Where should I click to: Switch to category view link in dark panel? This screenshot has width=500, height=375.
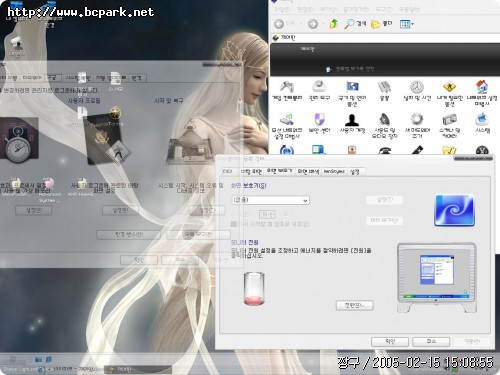click(x=350, y=69)
